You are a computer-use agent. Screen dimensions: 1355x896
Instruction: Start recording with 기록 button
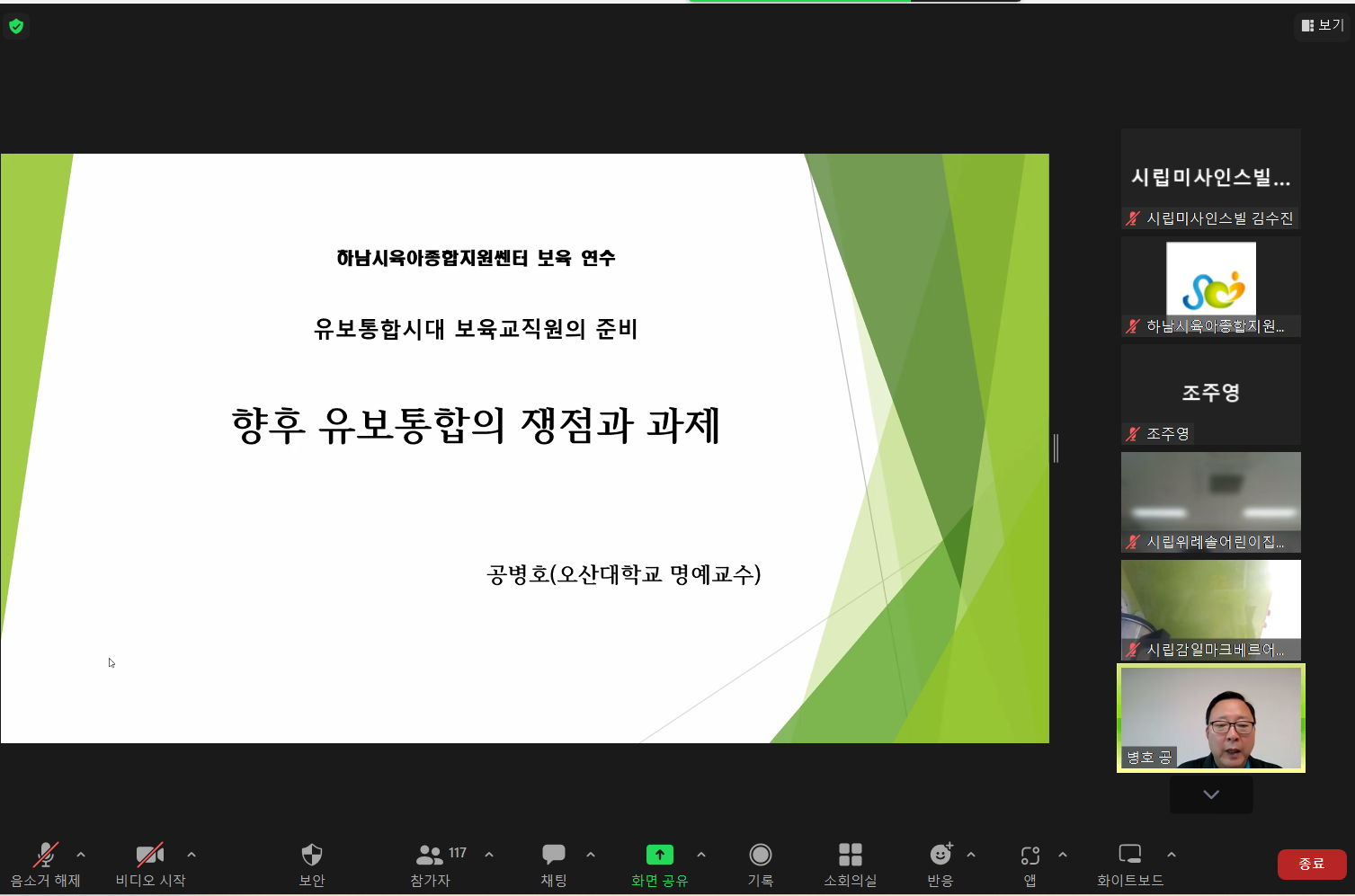point(761,855)
